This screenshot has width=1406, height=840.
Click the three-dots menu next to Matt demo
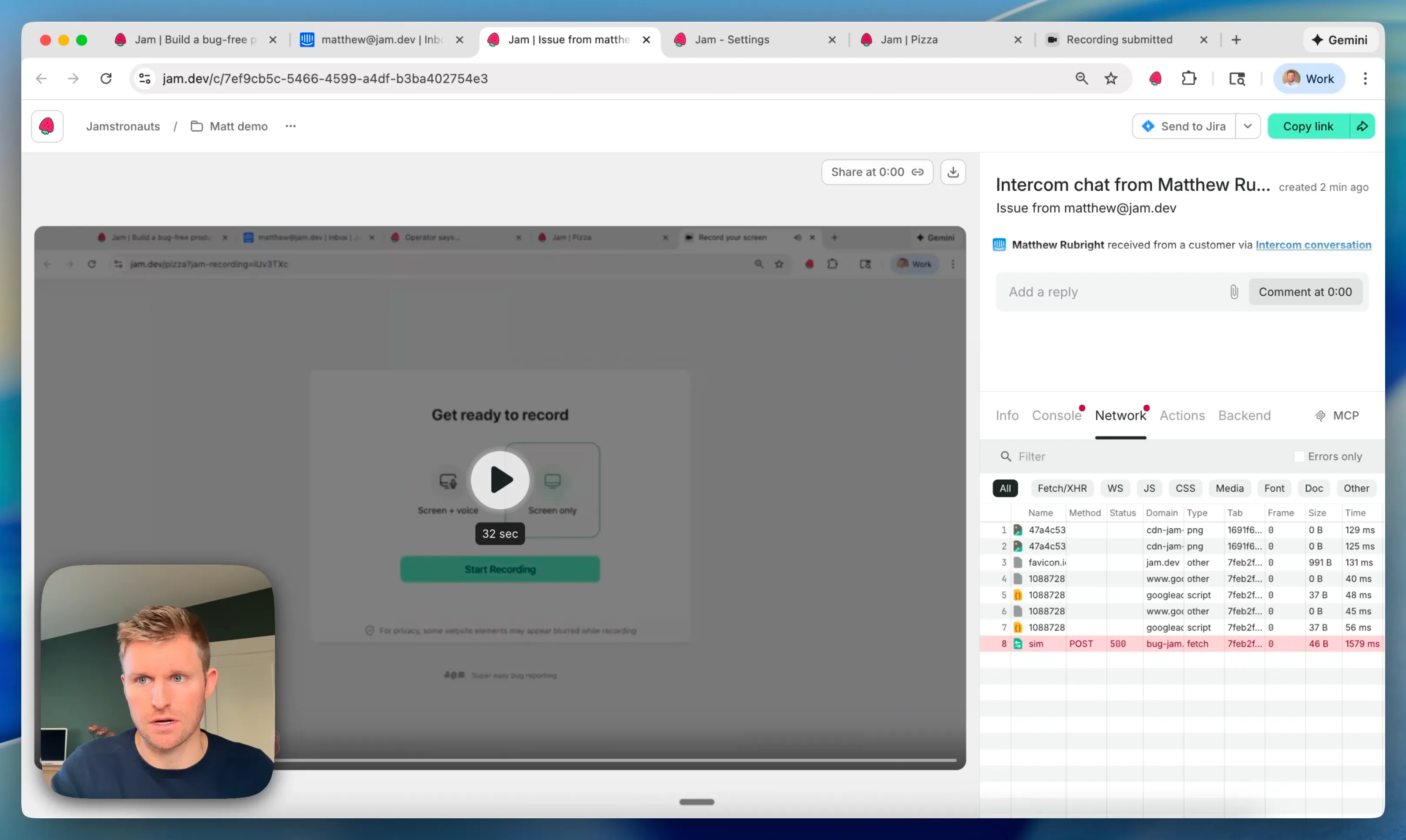290,126
